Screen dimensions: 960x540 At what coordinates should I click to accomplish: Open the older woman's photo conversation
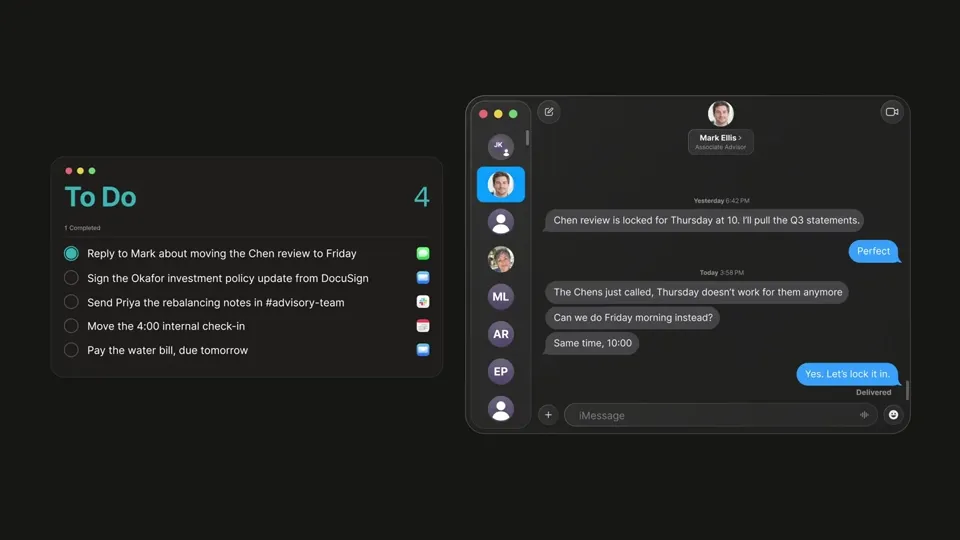click(x=500, y=259)
